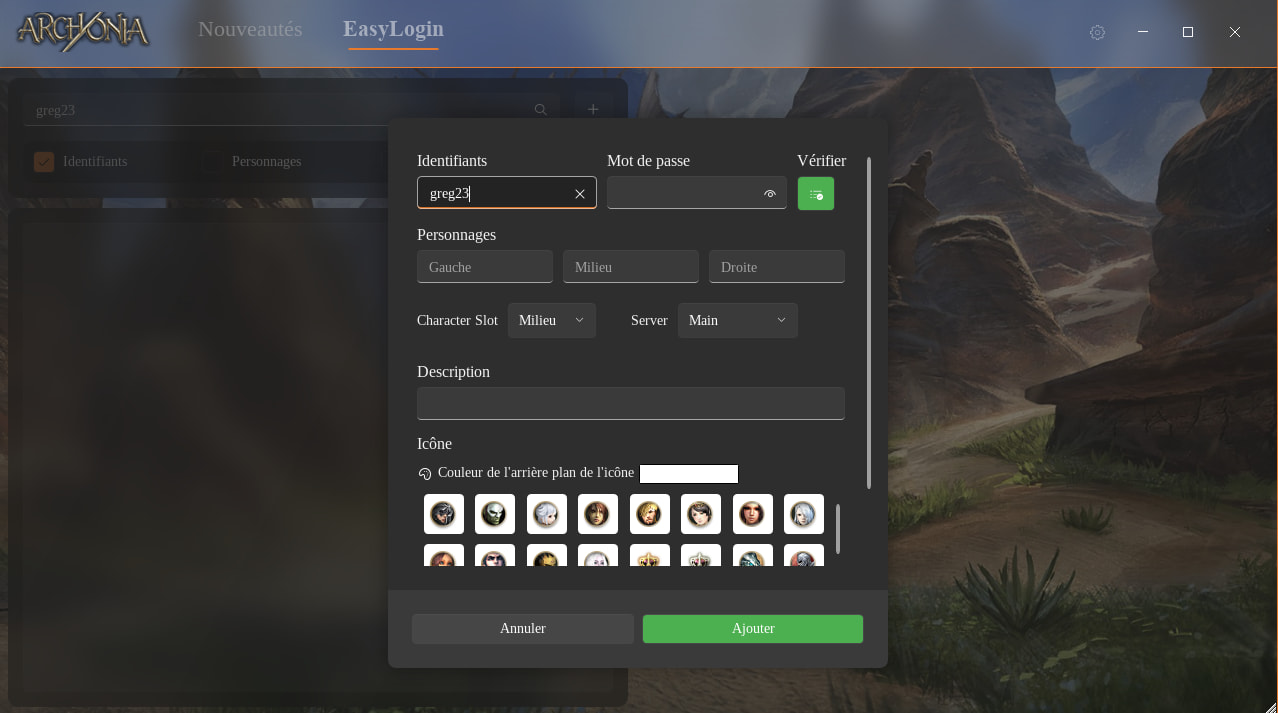Click the plus icon to add account
1278x713 pixels.
point(593,110)
